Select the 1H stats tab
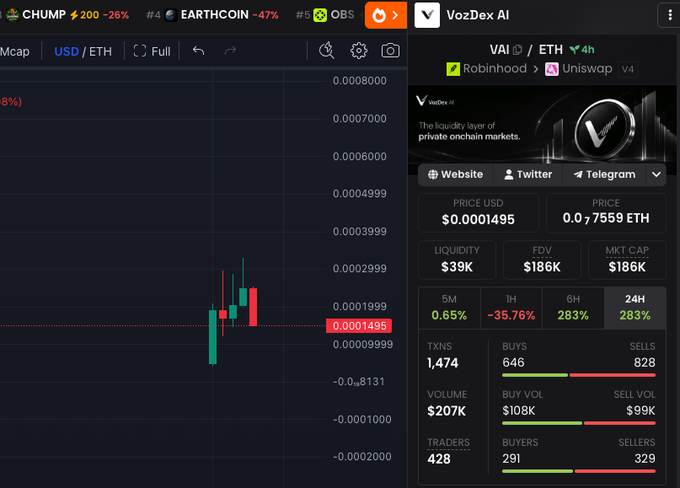The height and width of the screenshot is (488, 680). (x=511, y=308)
